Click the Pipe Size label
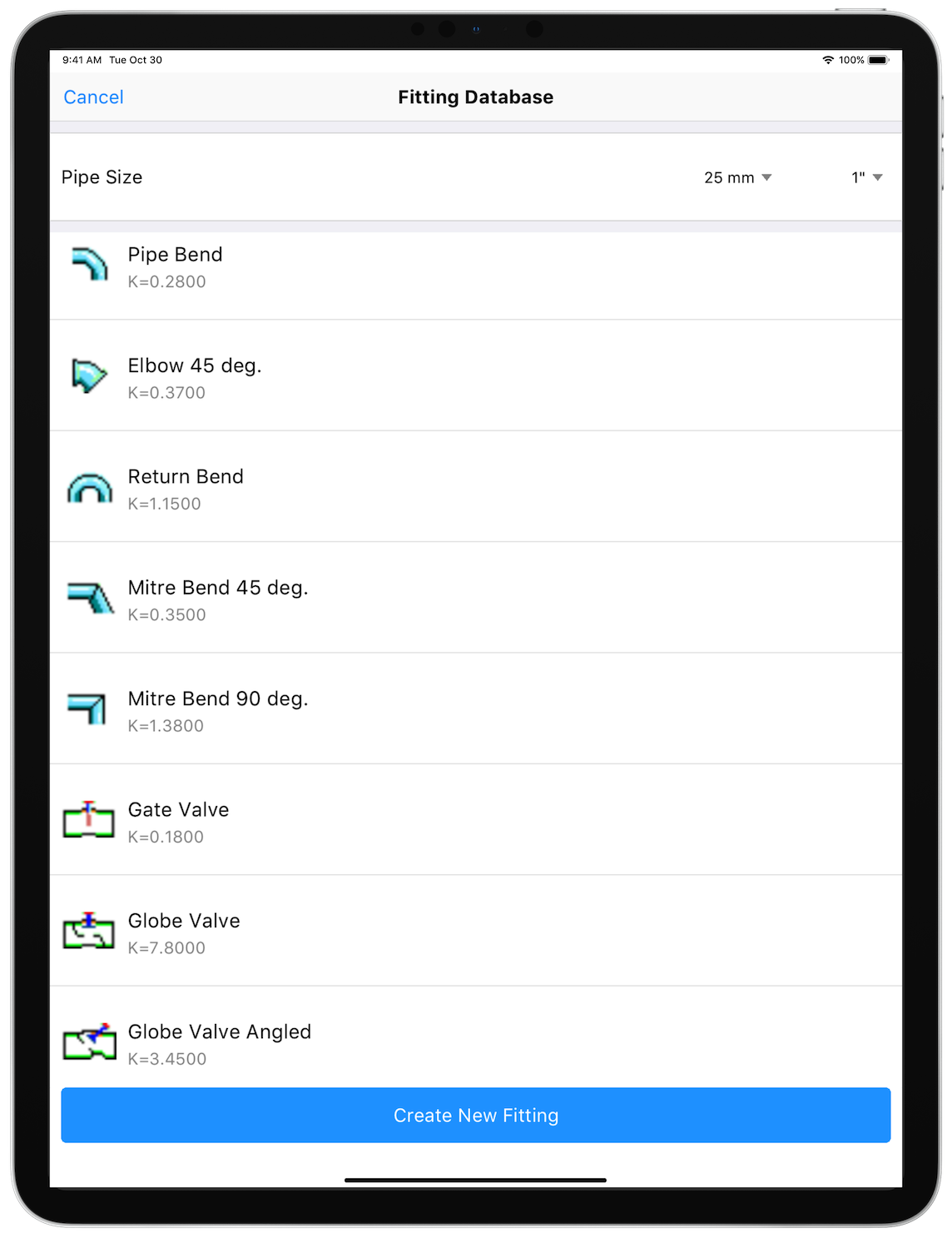952x1238 pixels. [102, 177]
